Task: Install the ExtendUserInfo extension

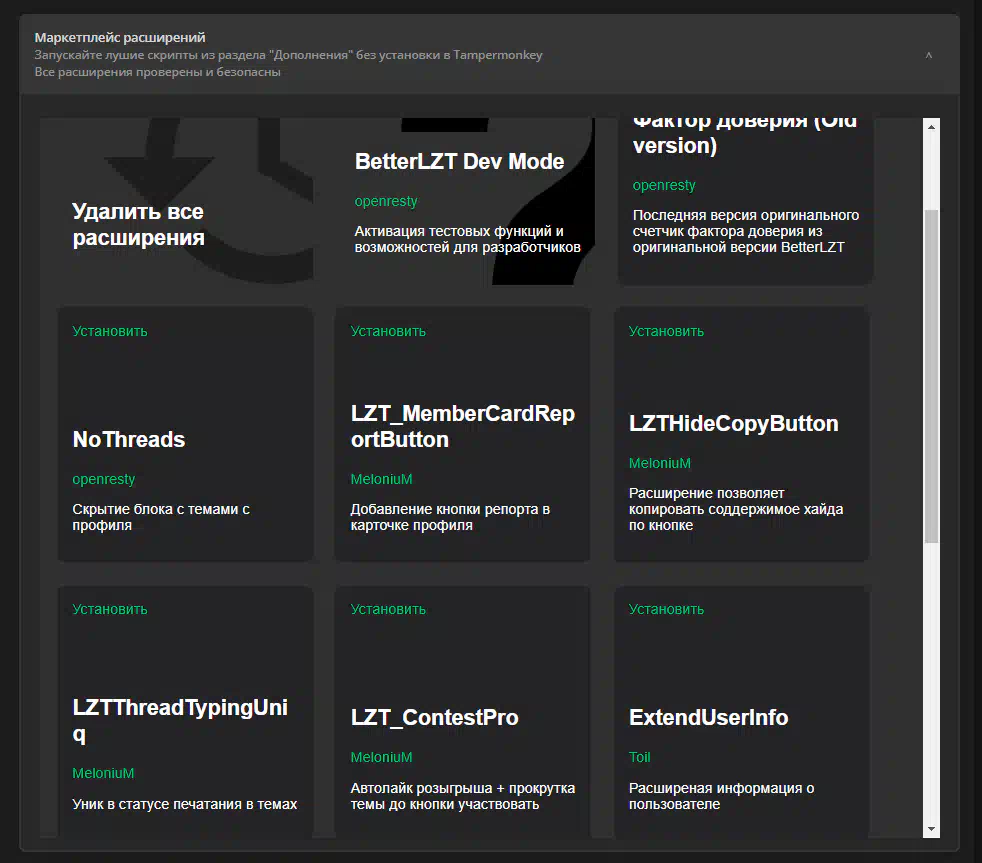Action: click(x=666, y=609)
